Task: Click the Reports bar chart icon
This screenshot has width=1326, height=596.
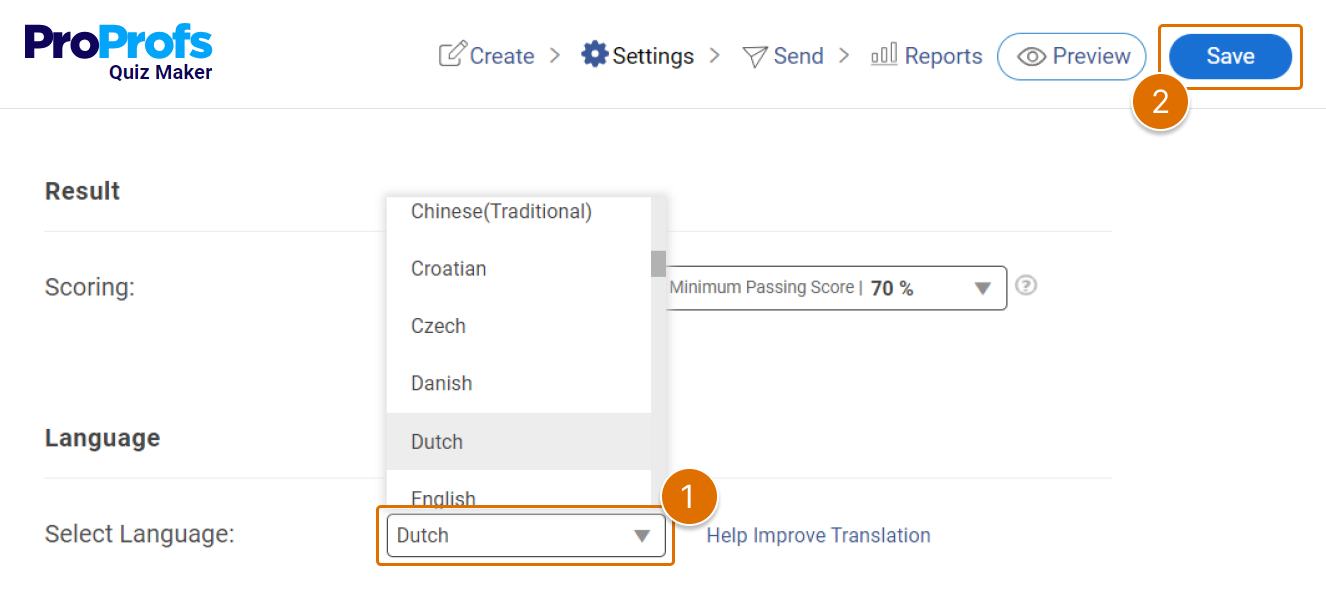Action: (x=884, y=54)
